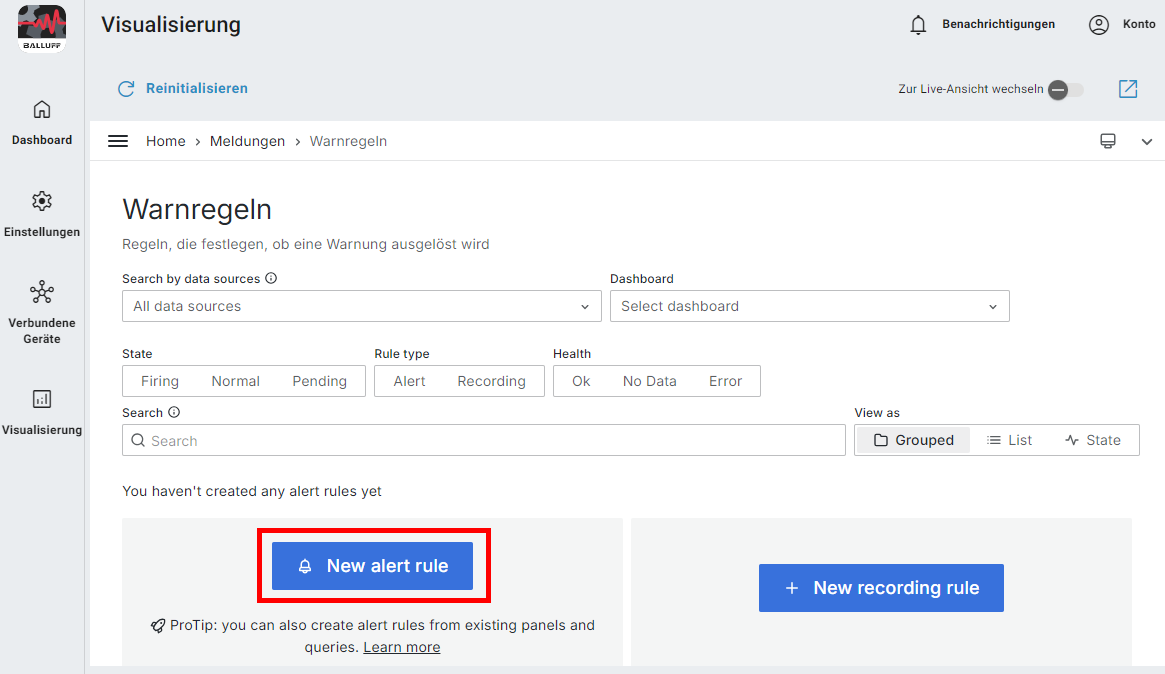The image size is (1165, 674).
Task: Select Firing state filter
Action: click(160, 381)
